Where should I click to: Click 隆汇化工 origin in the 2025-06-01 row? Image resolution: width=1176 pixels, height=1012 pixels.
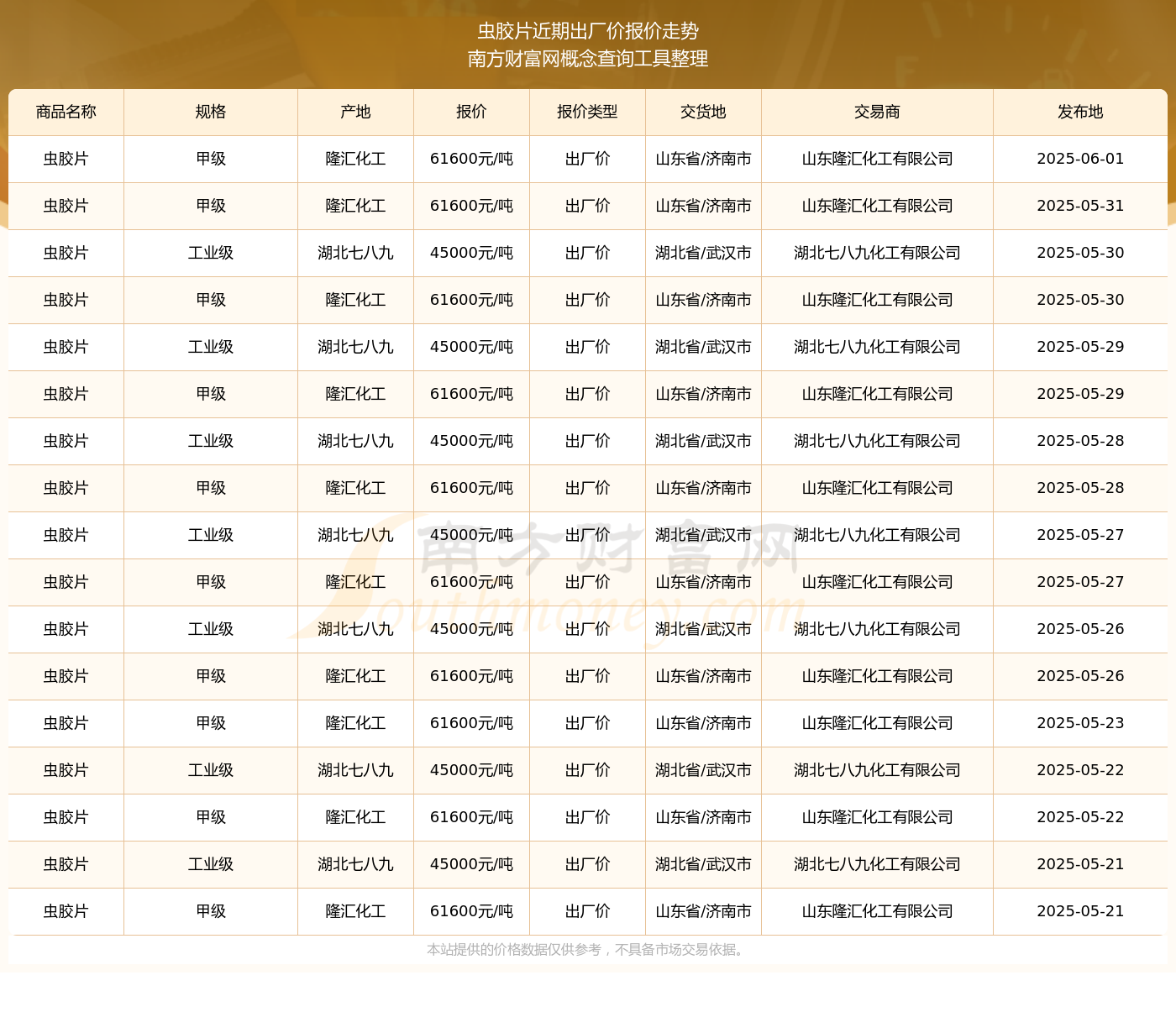point(355,159)
